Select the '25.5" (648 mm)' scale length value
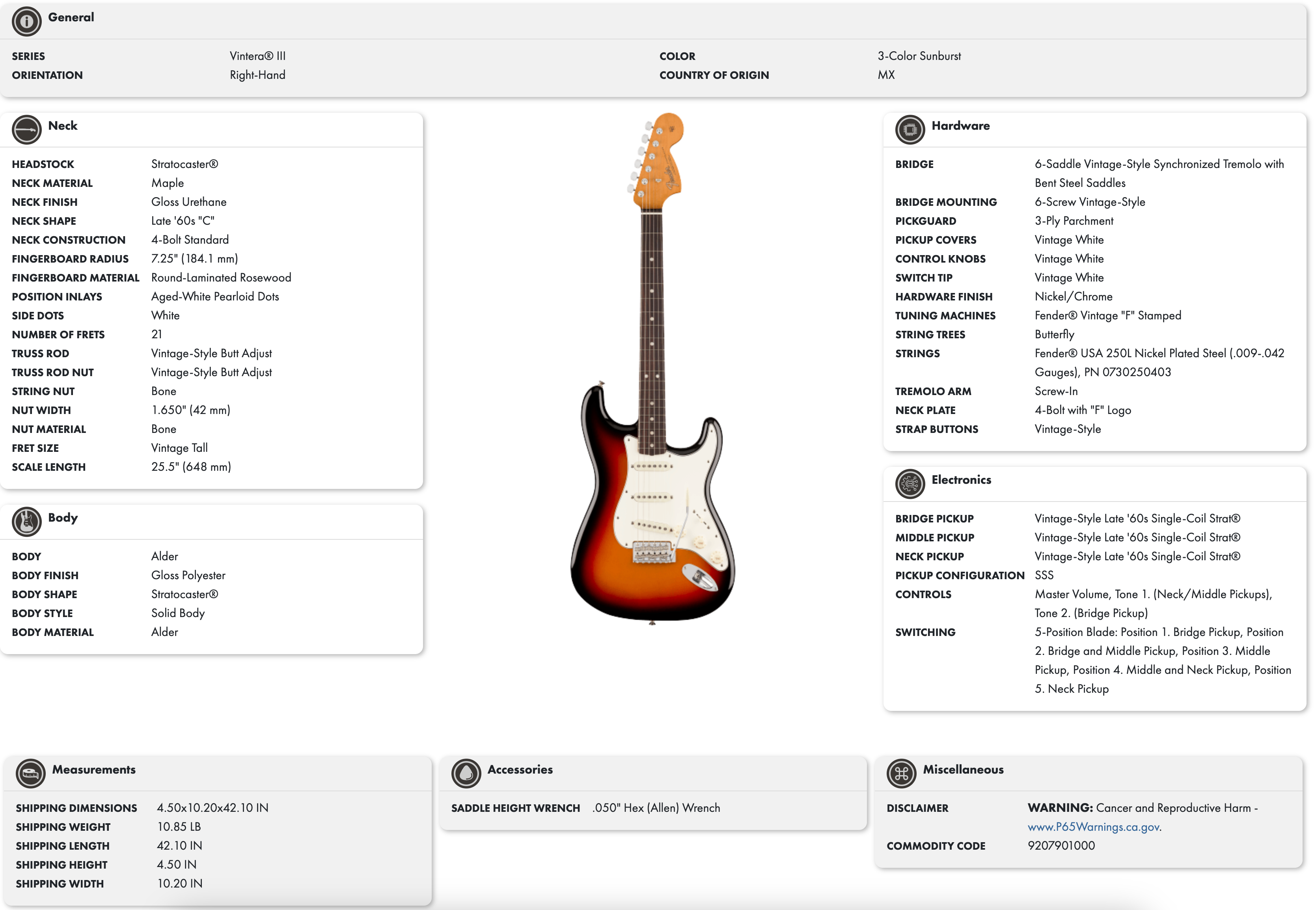1316x910 pixels. pos(191,466)
